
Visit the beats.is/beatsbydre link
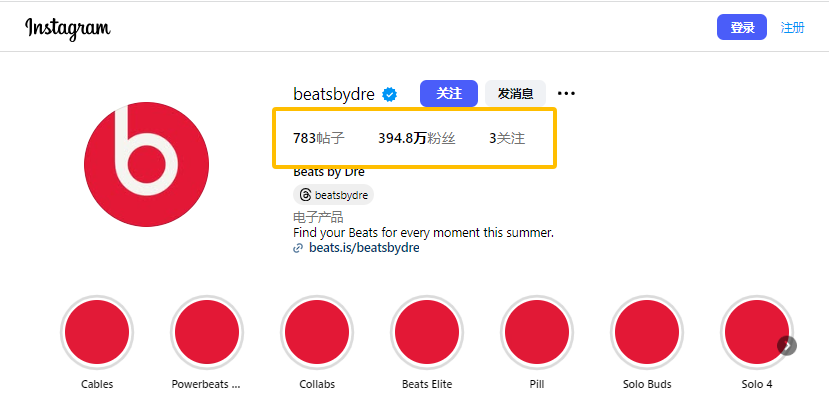tap(364, 248)
